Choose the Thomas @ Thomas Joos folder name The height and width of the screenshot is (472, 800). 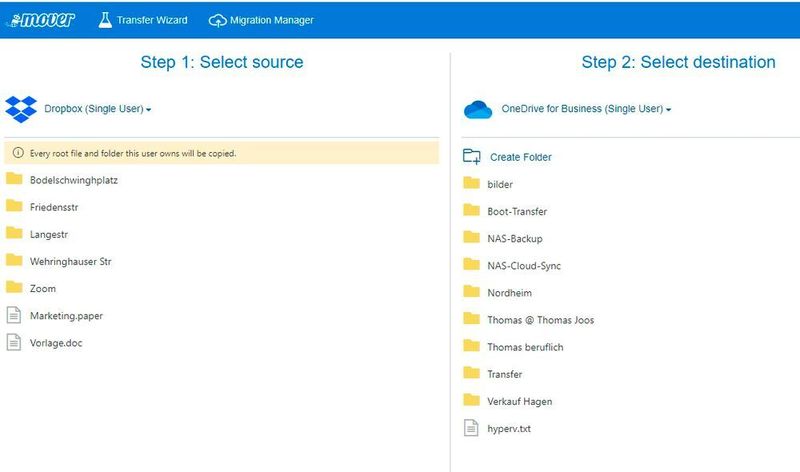(541, 320)
